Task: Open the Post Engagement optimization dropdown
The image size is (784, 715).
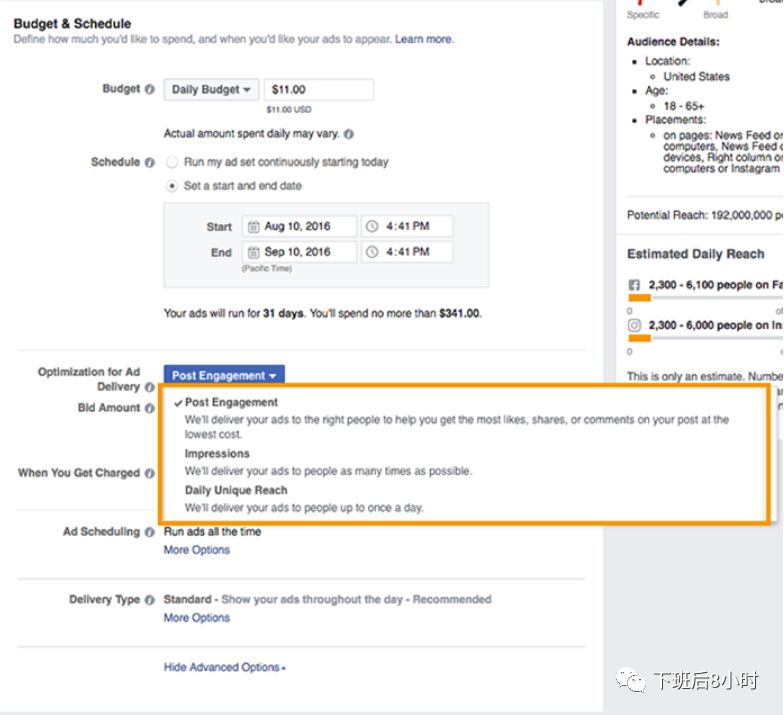Action: 224,376
